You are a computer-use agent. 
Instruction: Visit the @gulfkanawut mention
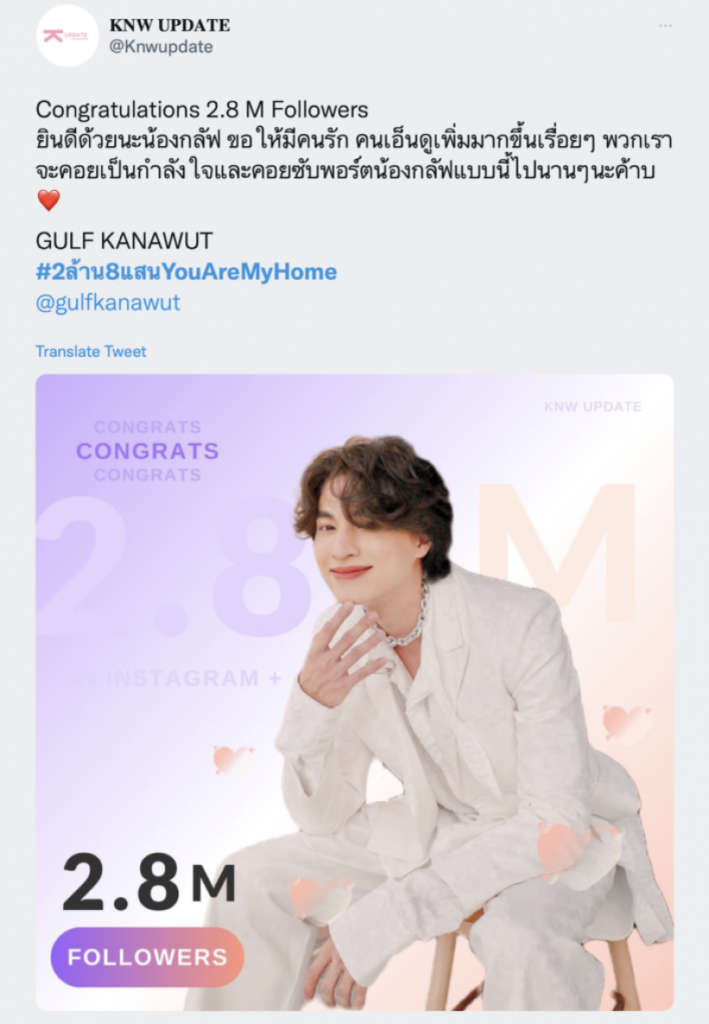pyautogui.click(x=108, y=302)
